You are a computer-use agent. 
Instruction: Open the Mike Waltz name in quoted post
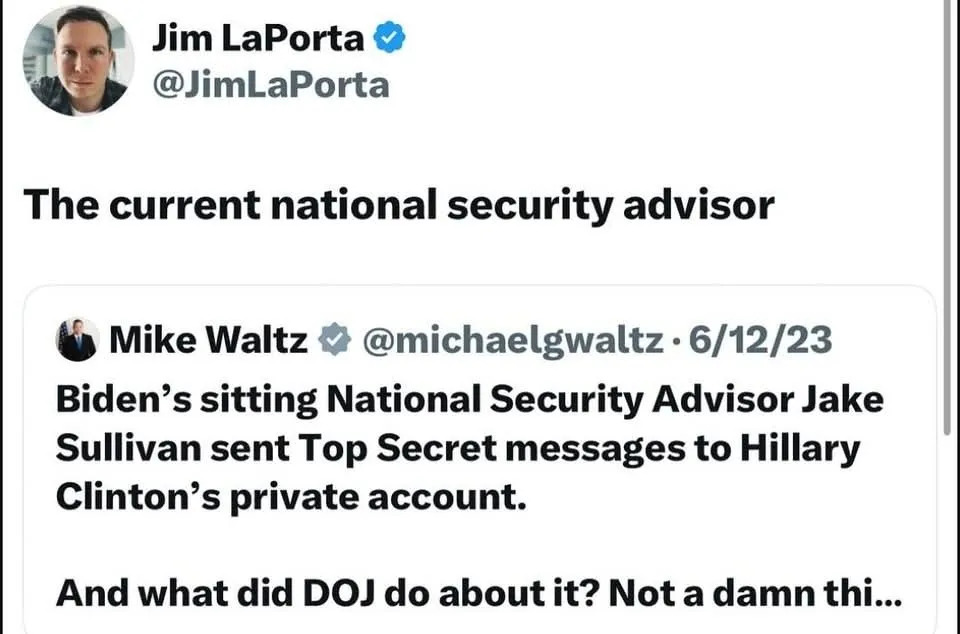208,341
